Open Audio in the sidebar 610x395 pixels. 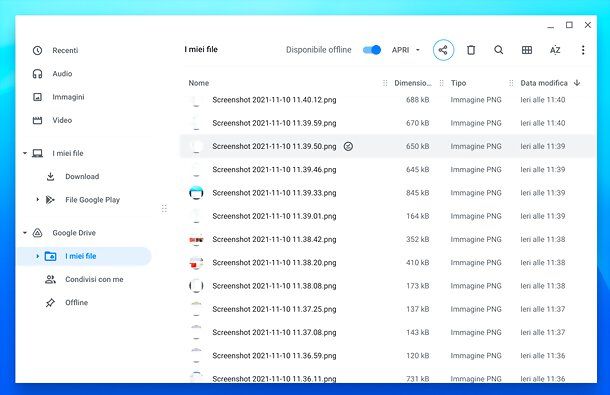[x=62, y=74]
